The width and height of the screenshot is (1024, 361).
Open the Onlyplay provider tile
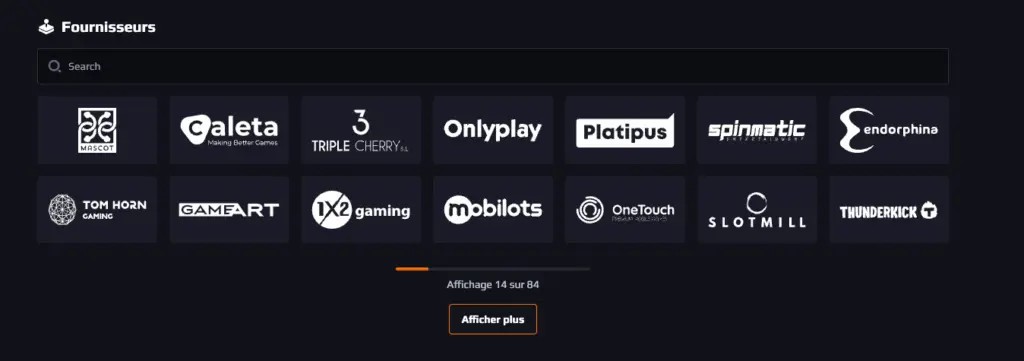(x=493, y=130)
